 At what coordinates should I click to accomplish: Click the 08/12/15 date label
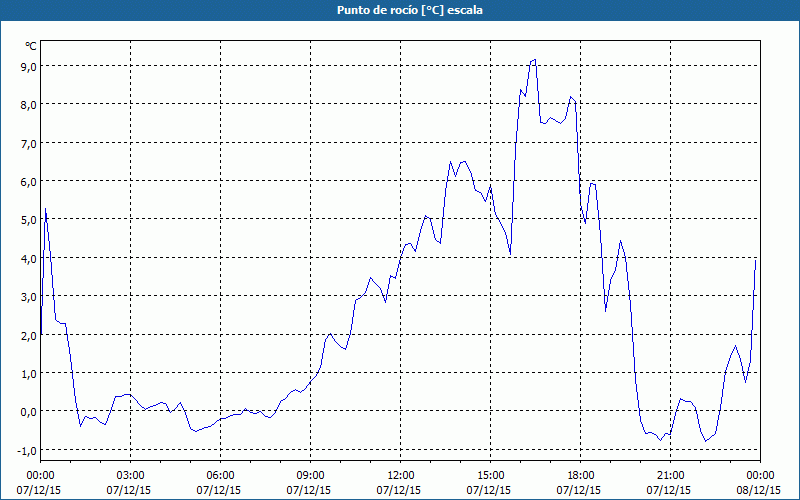(759, 490)
